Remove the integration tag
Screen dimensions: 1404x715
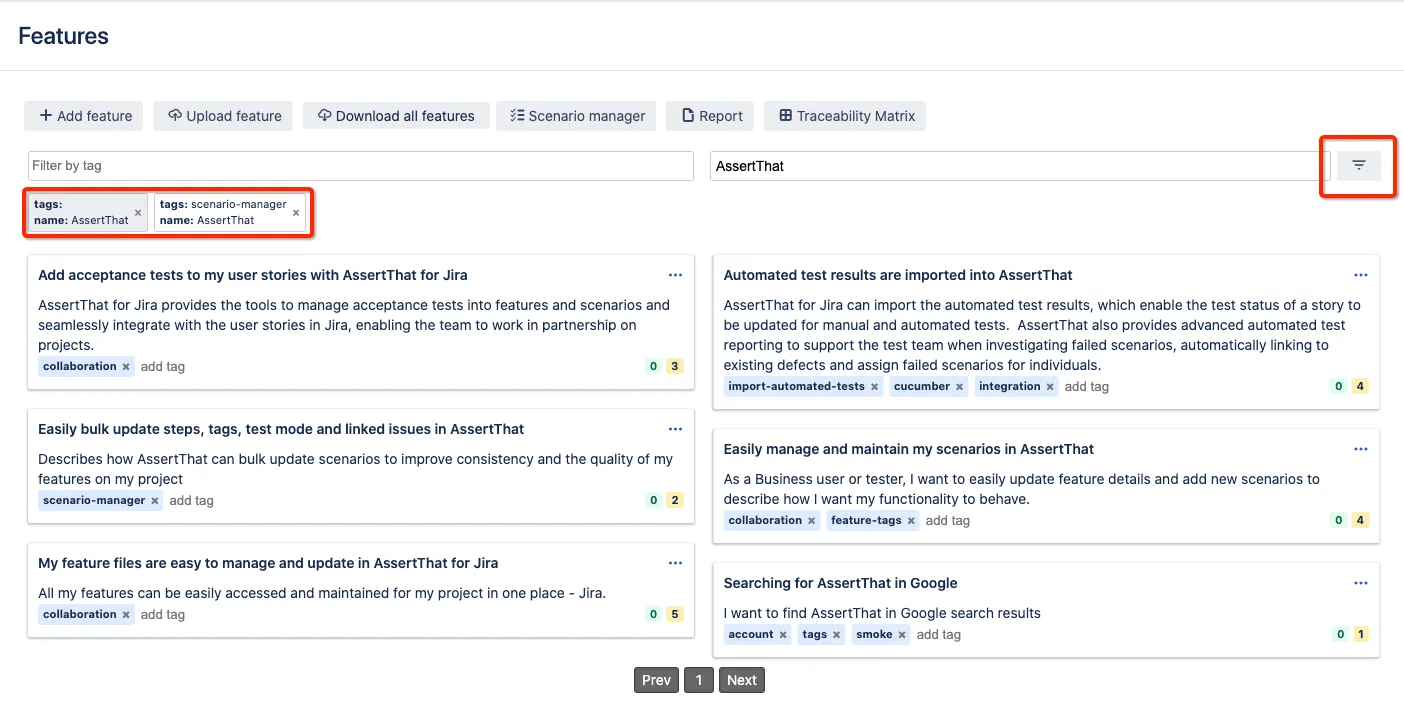tap(1050, 387)
